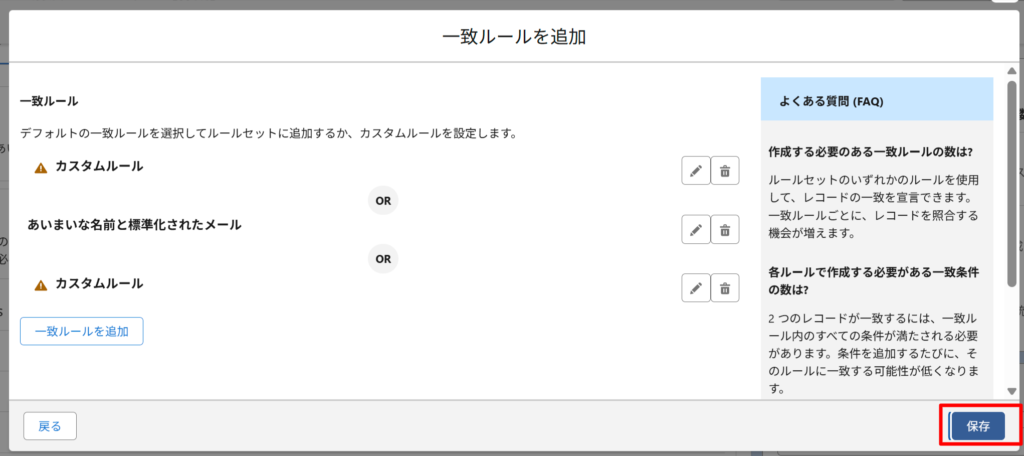Screen dimensions: 1024x456
Task: Click the OR badge above the bottom カスタムルール
Action: click(x=383, y=259)
